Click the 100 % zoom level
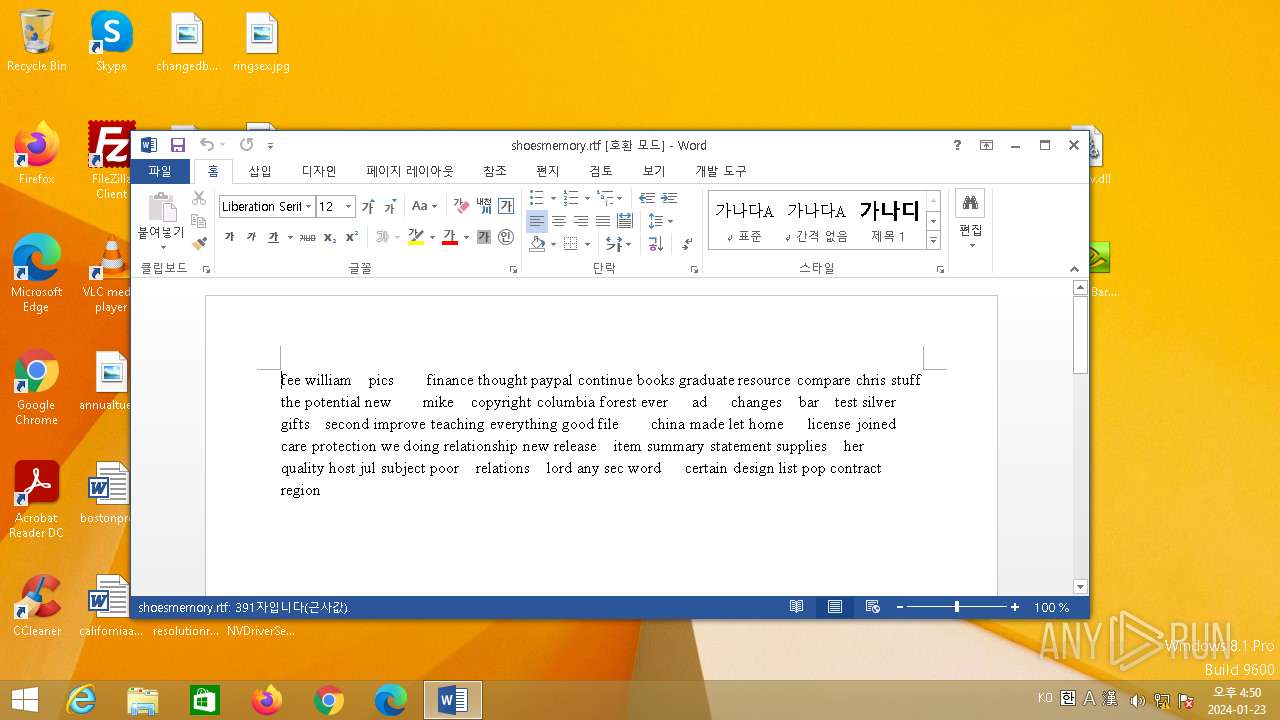This screenshot has height=720, width=1280. click(x=1051, y=607)
